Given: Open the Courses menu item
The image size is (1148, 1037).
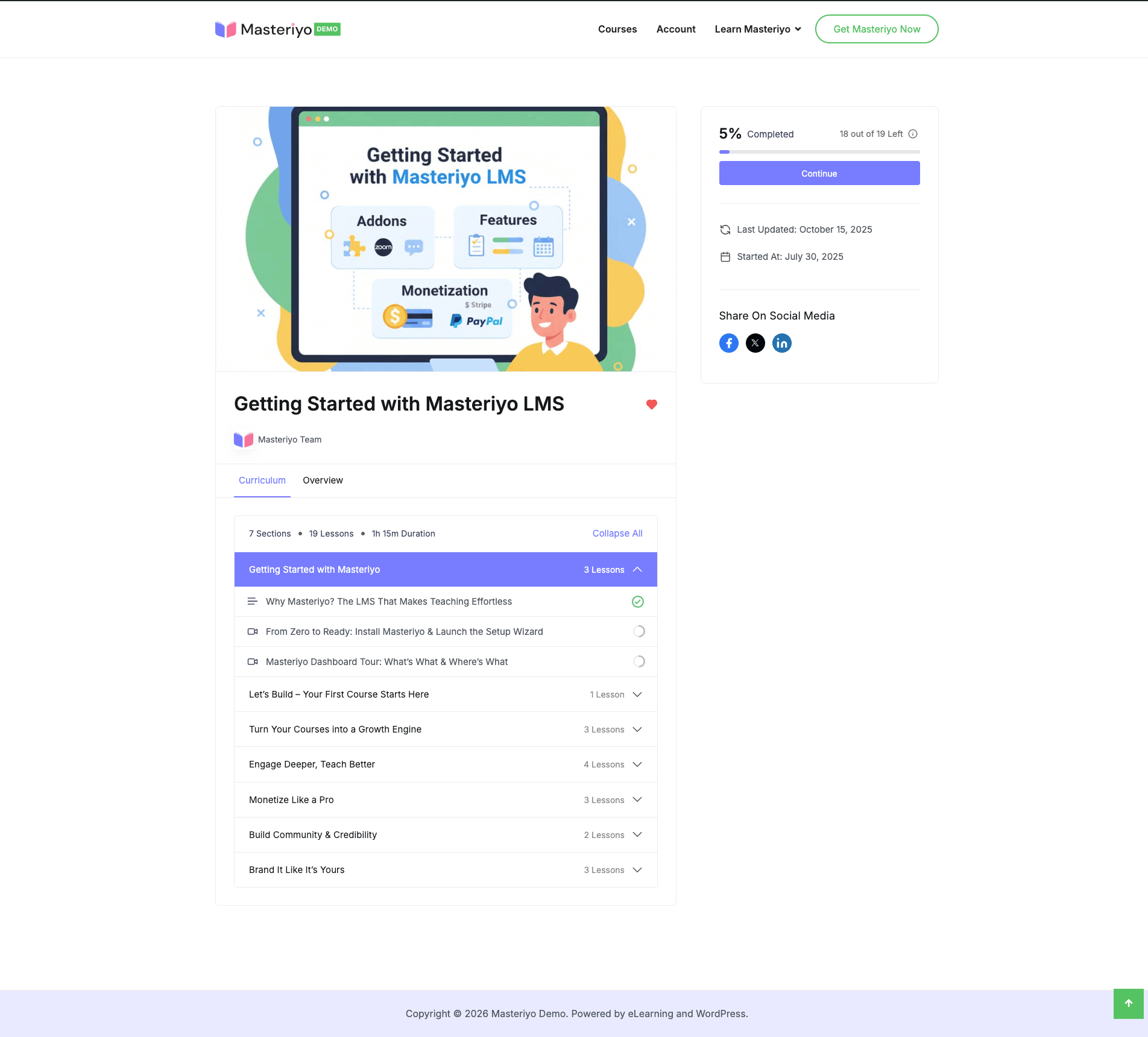Looking at the screenshot, I should 617,29.
